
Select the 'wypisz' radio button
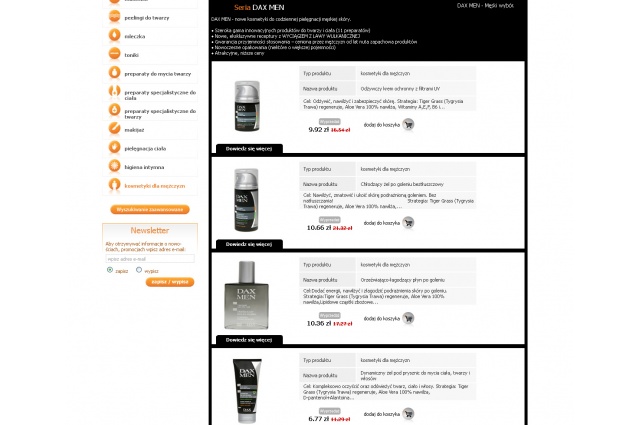click(139, 270)
